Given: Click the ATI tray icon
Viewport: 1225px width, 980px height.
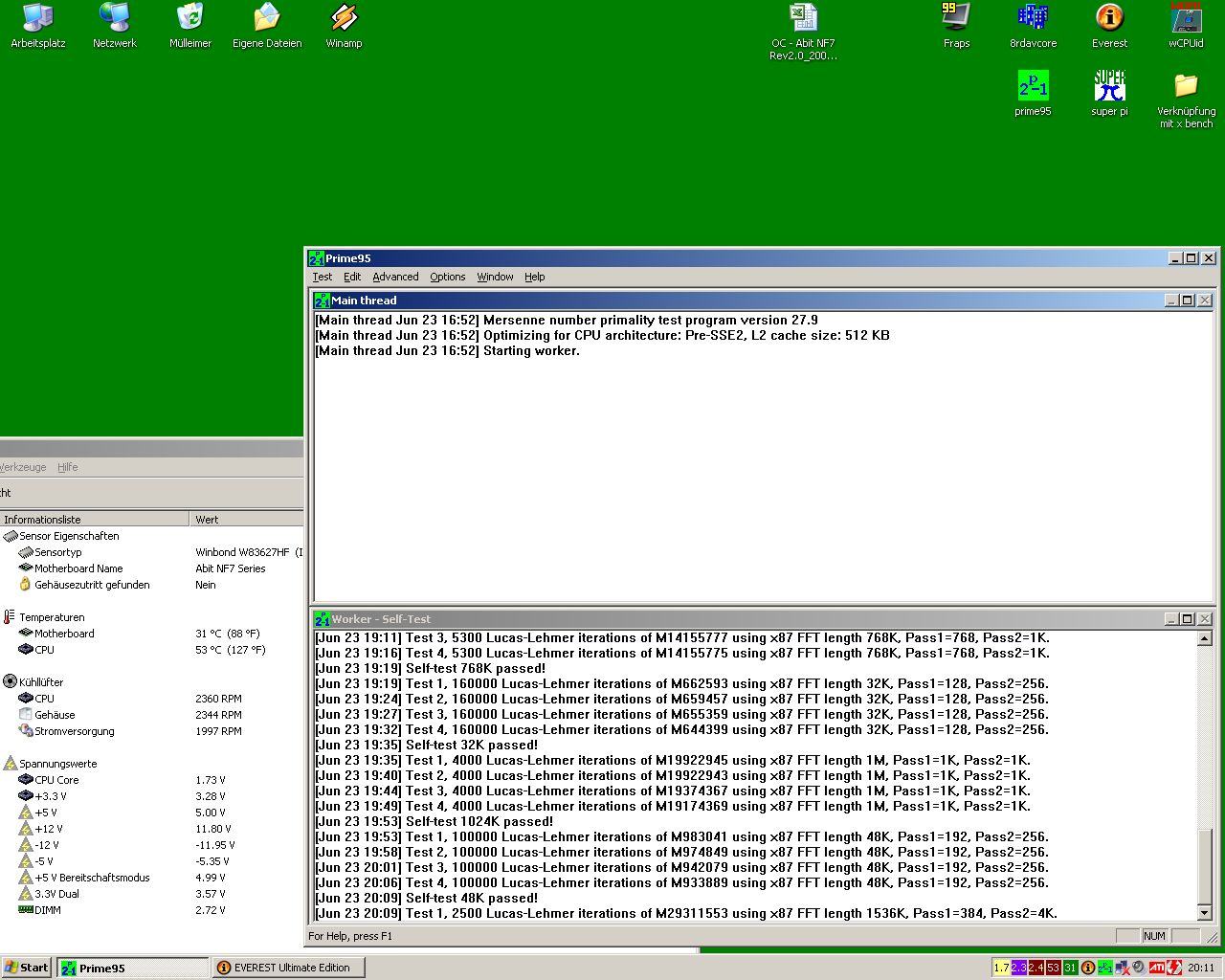Looking at the screenshot, I should point(1156,968).
